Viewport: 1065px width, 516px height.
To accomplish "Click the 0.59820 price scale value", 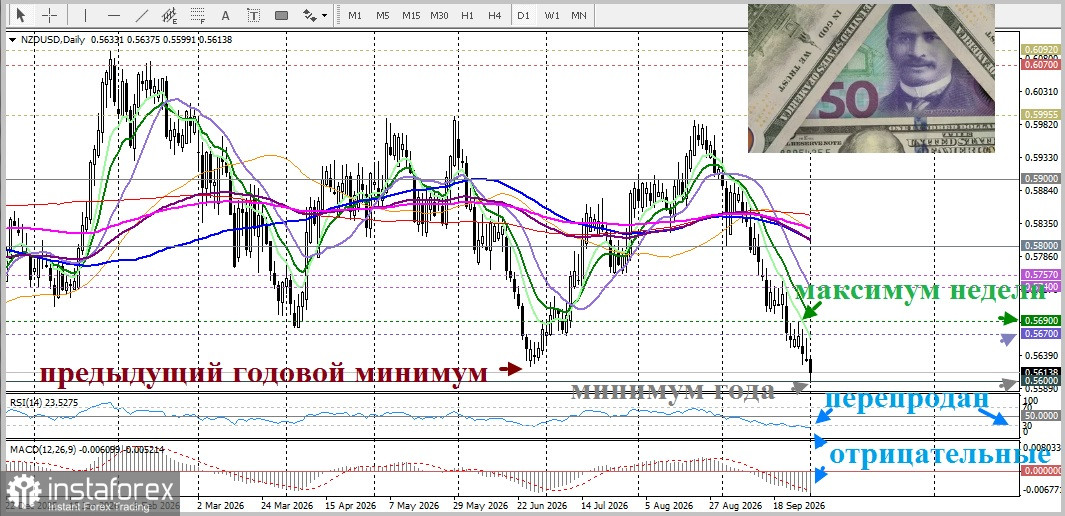I will click(1040, 125).
